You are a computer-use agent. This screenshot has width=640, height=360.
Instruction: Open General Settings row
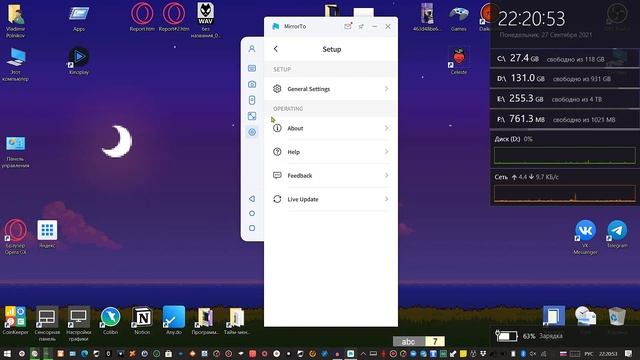pos(331,89)
